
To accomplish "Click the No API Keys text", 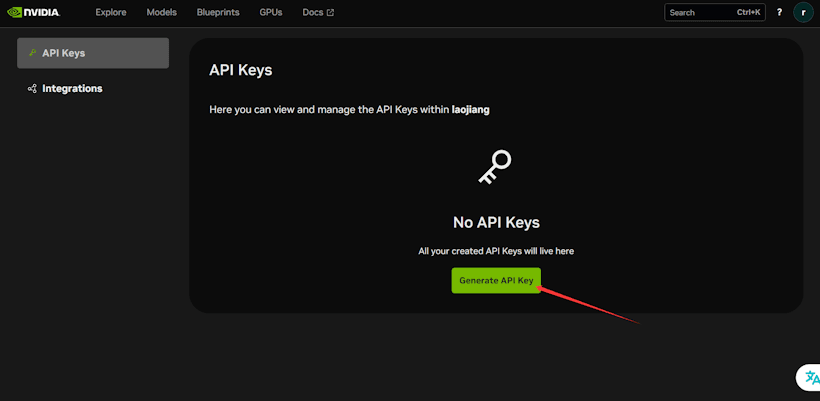I will point(496,223).
